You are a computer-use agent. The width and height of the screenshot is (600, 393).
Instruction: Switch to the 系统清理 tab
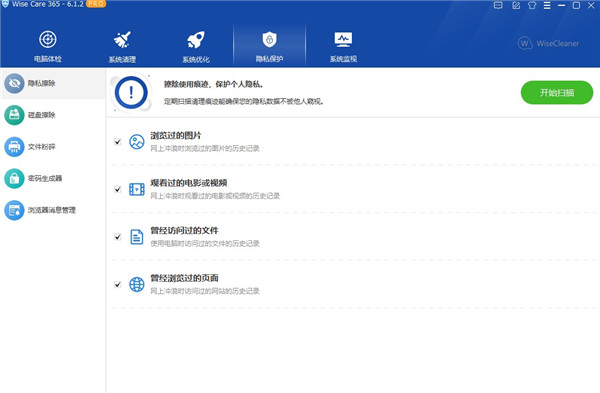click(122, 46)
